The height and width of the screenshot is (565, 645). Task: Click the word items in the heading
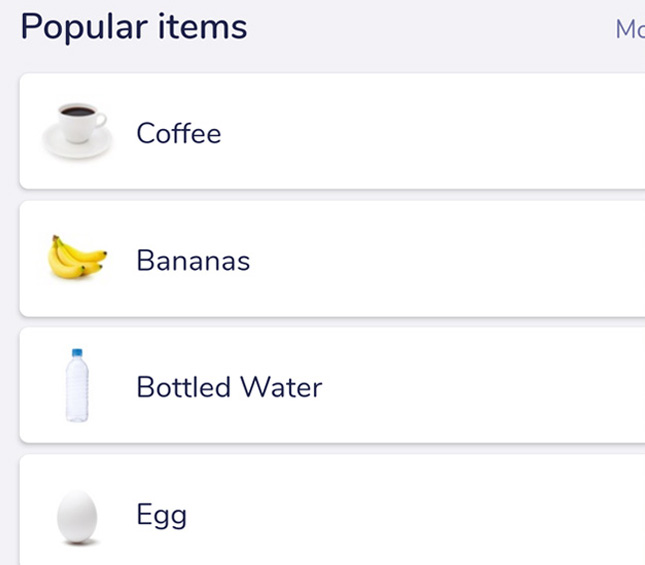[x=203, y=26]
